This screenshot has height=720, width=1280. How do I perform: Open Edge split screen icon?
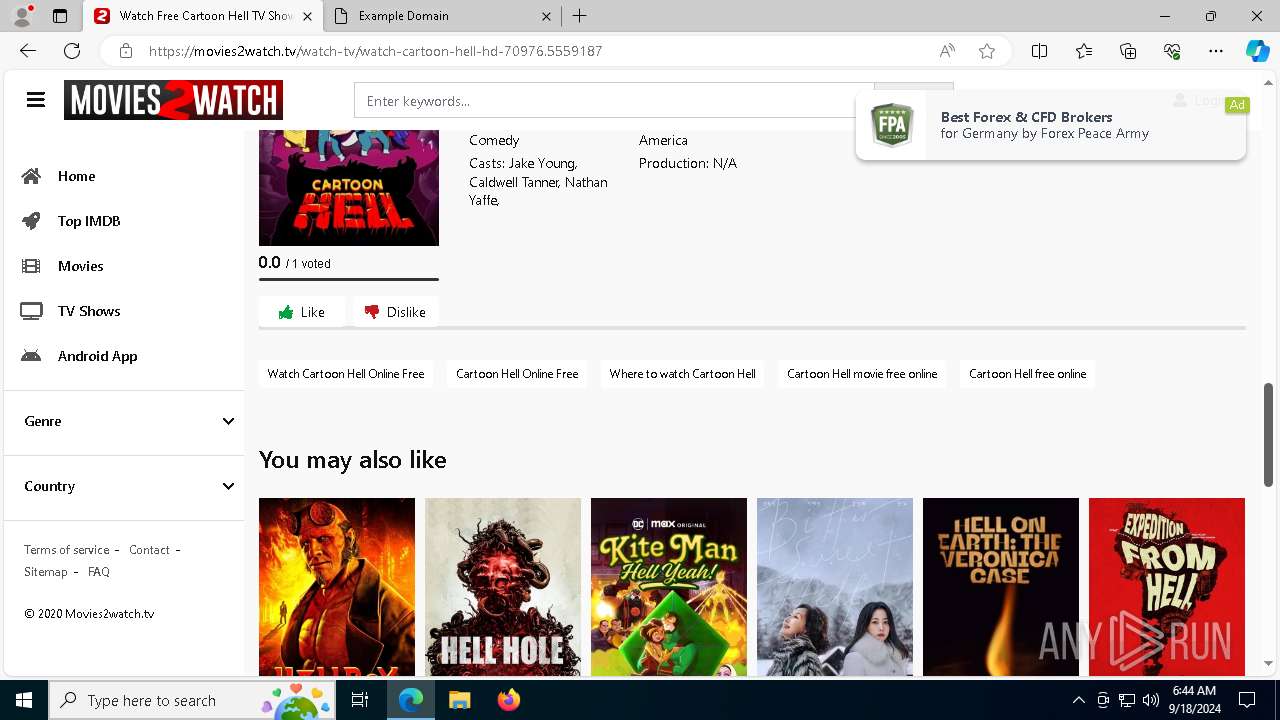[1039, 51]
